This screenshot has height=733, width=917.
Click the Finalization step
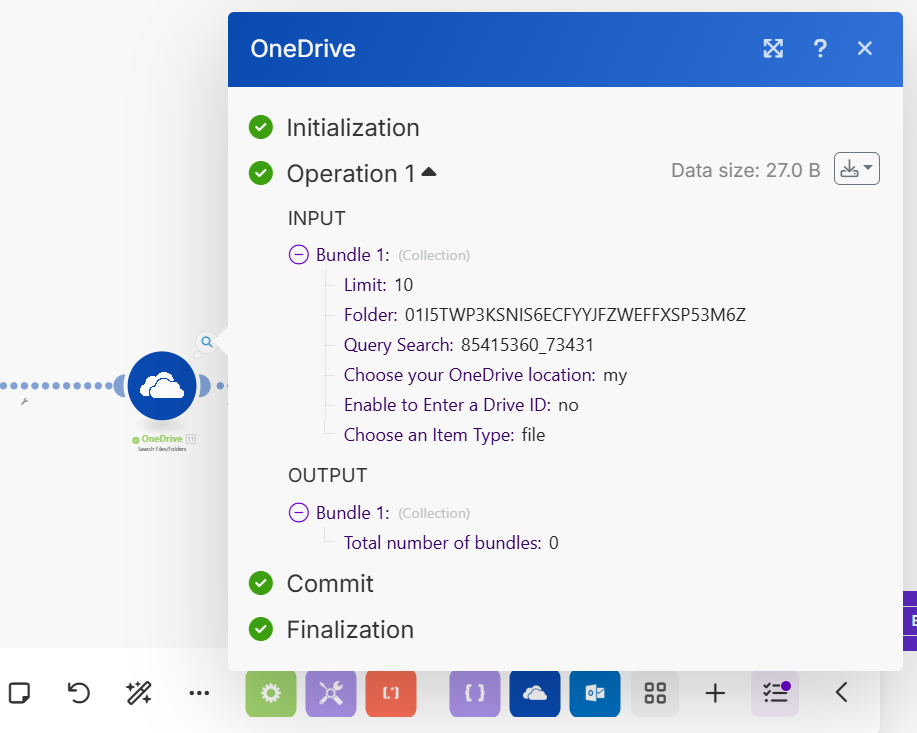[350, 629]
